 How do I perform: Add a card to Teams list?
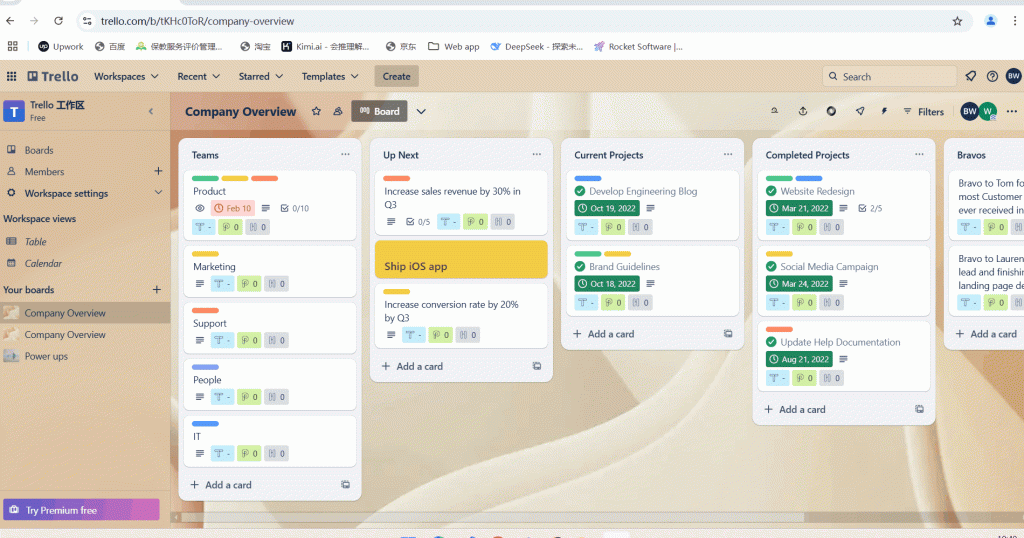[x=221, y=485]
